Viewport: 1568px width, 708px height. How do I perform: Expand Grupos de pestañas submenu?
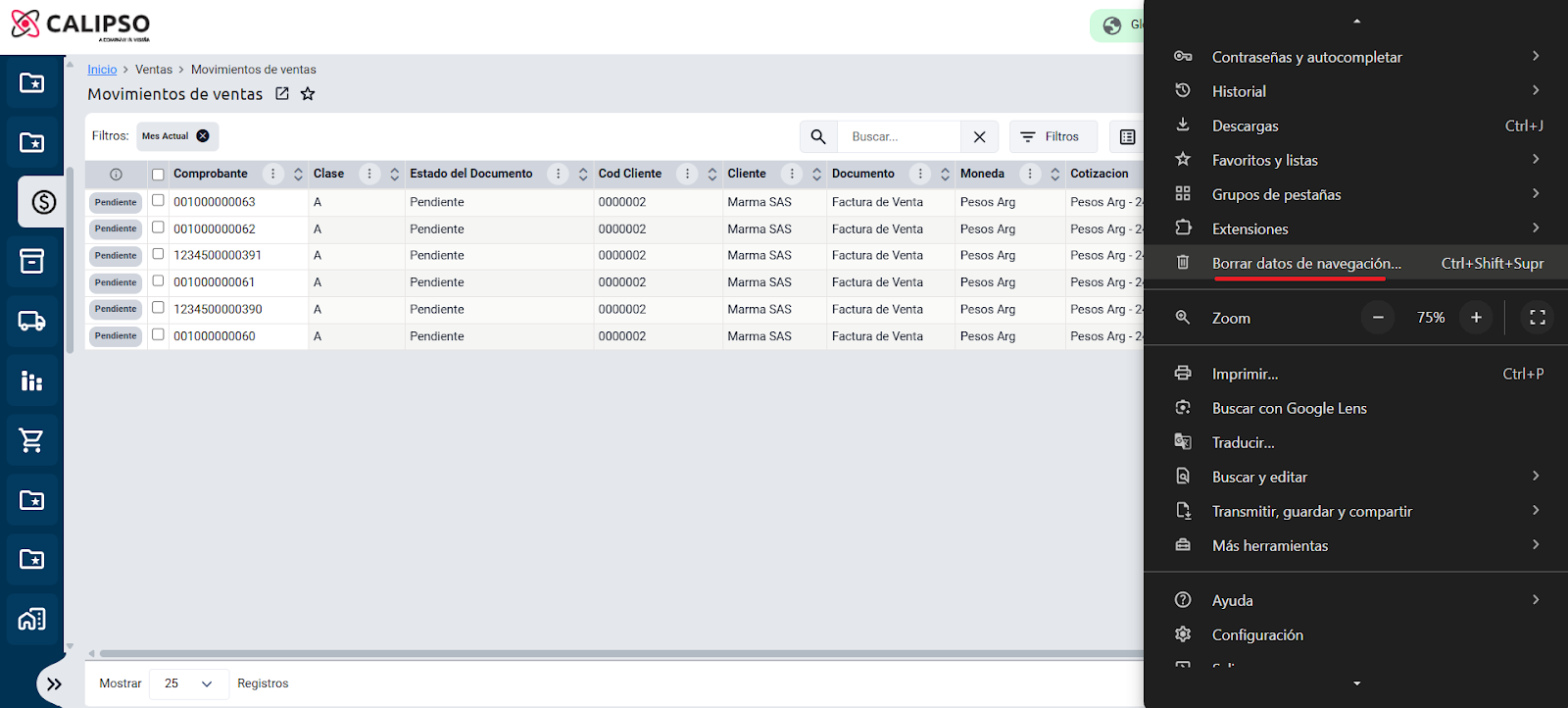coord(1356,194)
